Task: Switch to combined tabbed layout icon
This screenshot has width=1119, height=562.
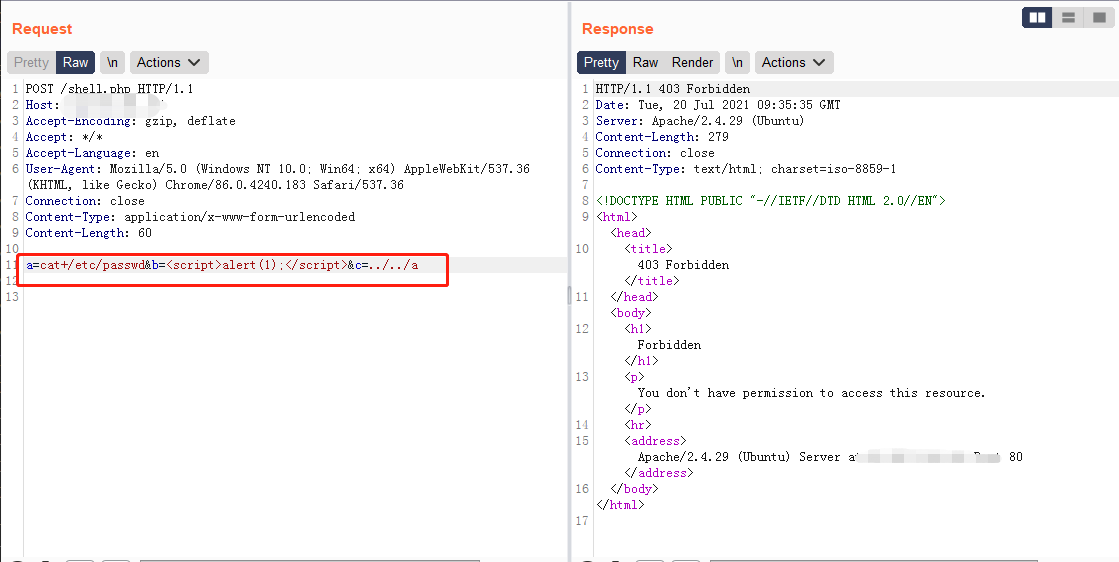Action: (x=1099, y=17)
